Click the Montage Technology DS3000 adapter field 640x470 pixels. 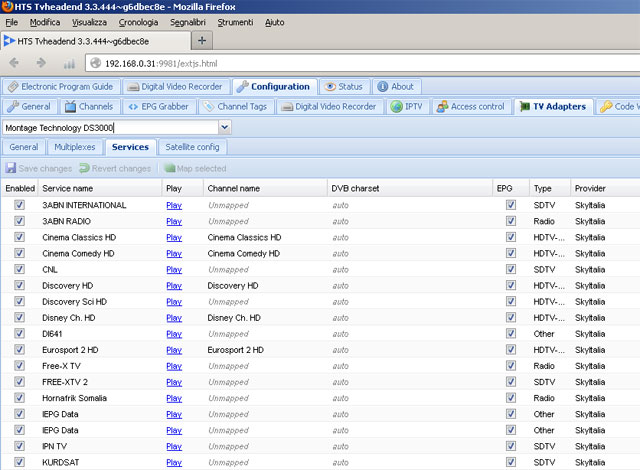(x=111, y=128)
